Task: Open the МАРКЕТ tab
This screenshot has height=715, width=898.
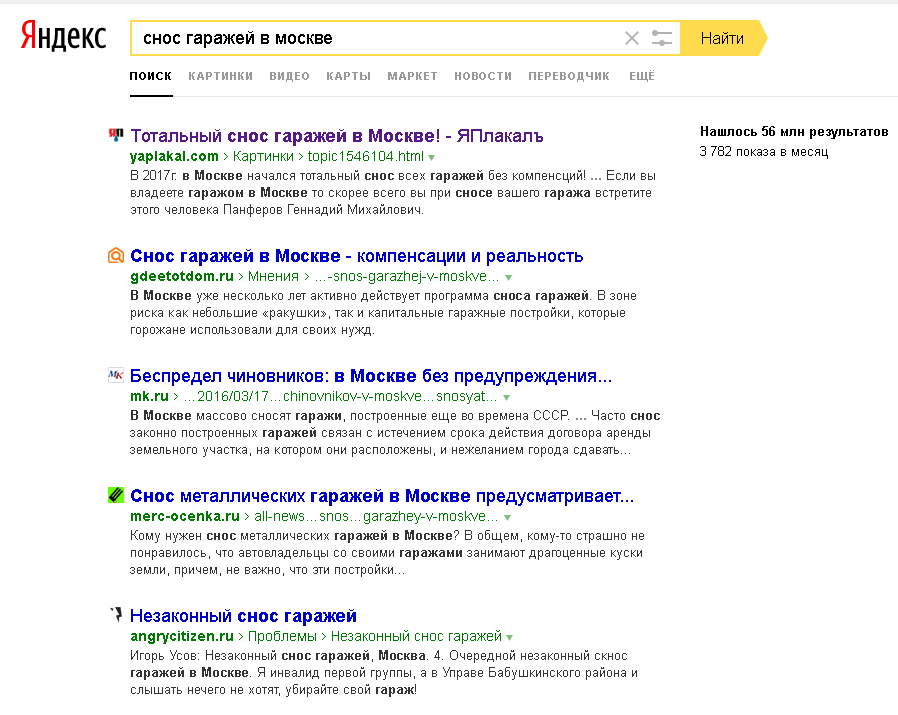Action: (x=412, y=76)
